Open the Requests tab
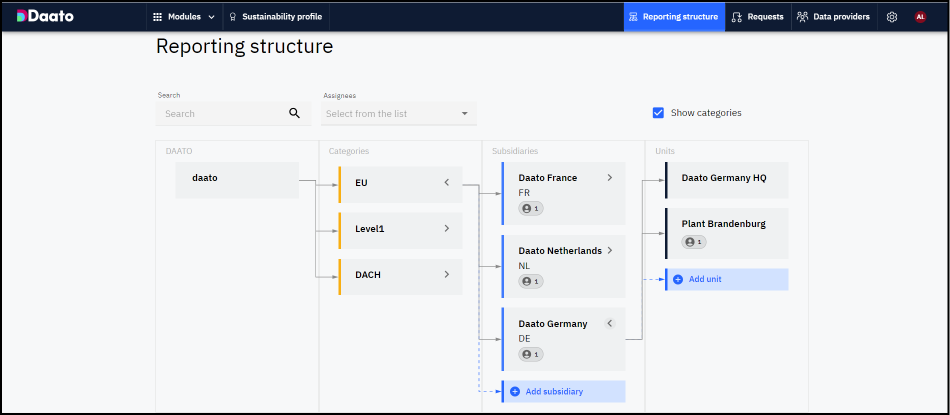950x415 pixels. pyautogui.click(x=757, y=17)
